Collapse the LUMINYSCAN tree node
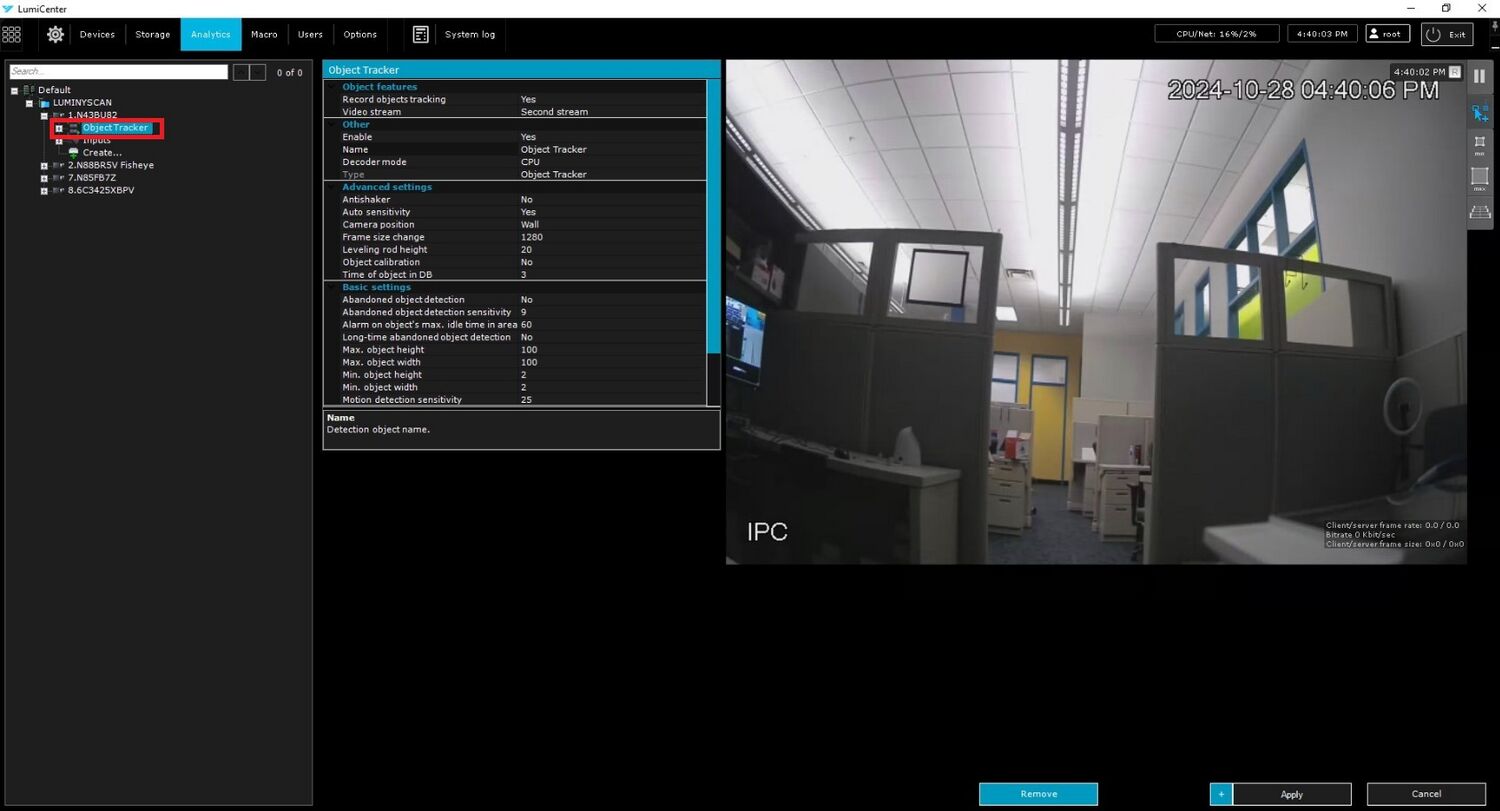Image resolution: width=1500 pixels, height=811 pixels. 30,102
